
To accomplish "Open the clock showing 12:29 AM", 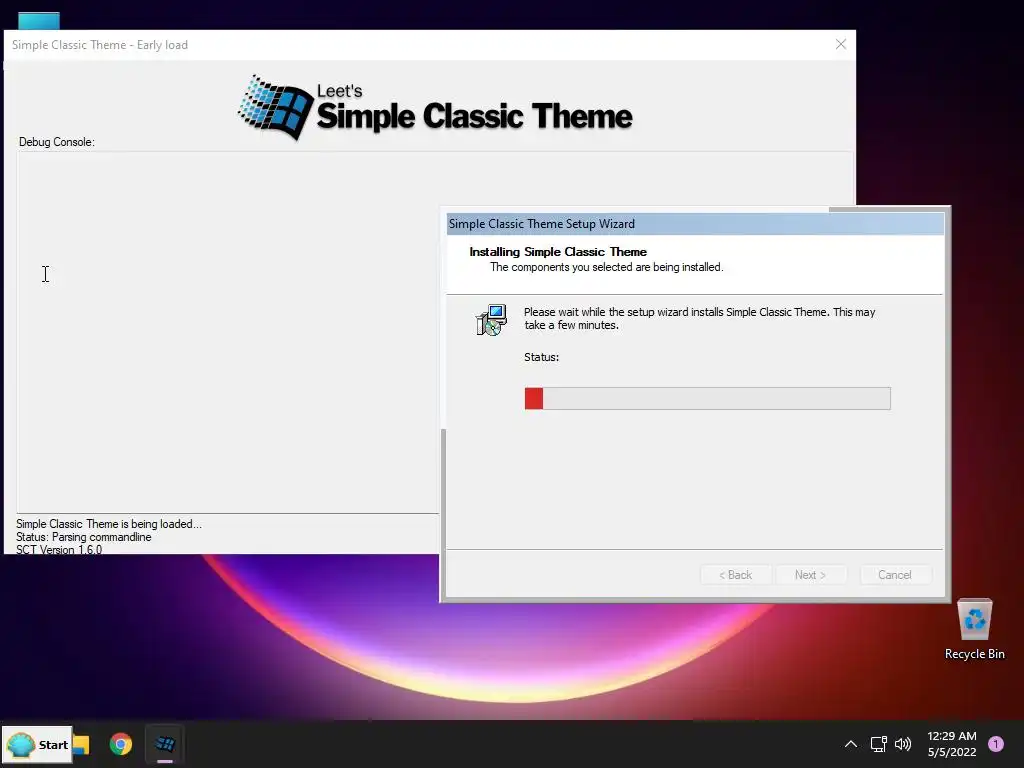I will pyautogui.click(x=952, y=736).
